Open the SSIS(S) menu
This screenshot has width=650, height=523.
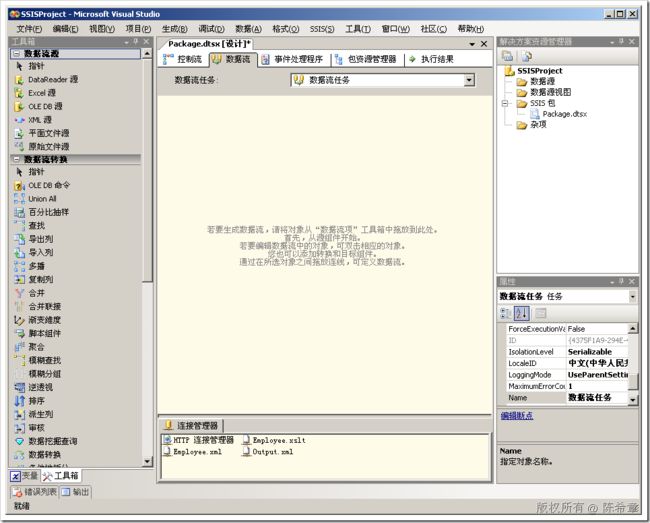[x=322, y=29]
